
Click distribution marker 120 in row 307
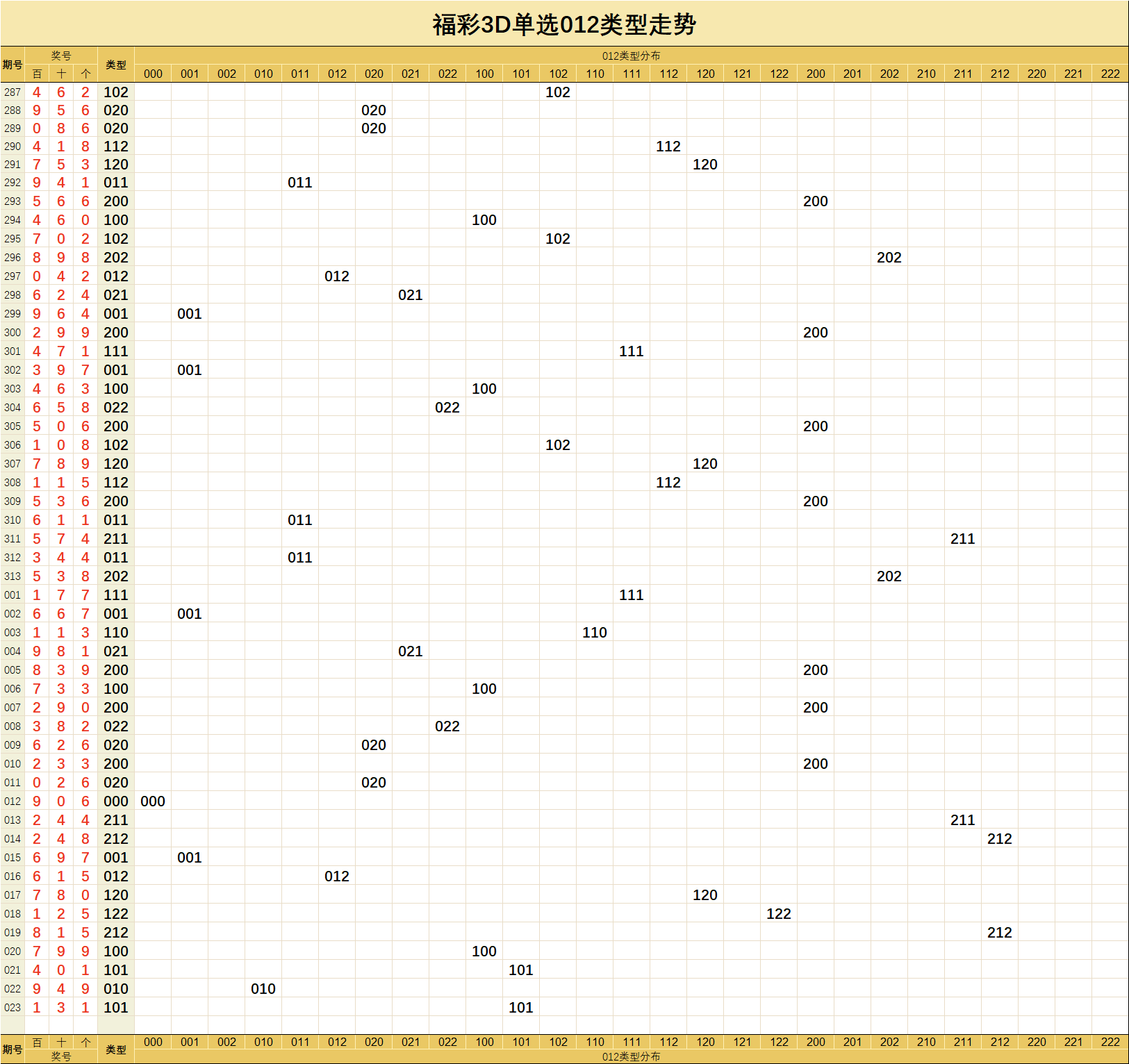(x=705, y=463)
